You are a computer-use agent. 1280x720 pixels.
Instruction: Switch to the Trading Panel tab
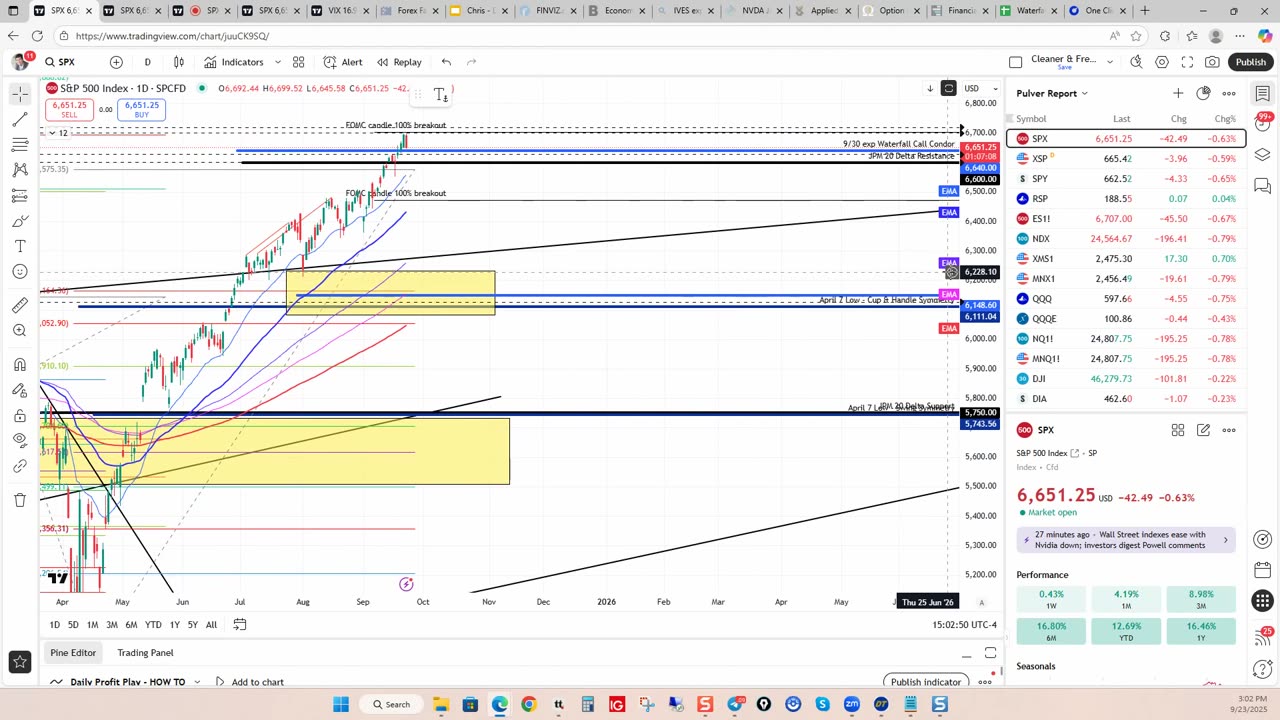pos(145,653)
